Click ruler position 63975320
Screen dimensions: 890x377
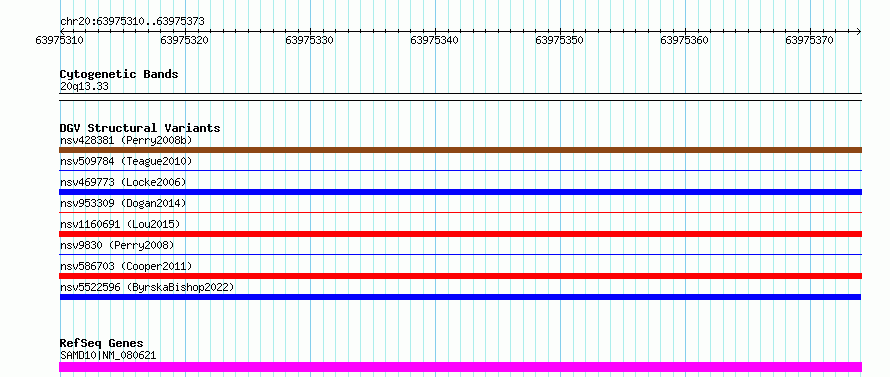185,40
